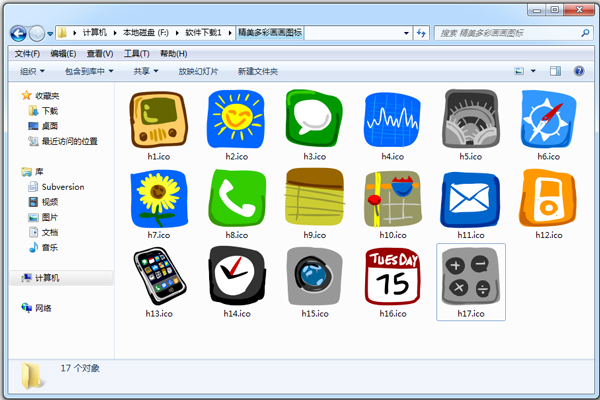
Task: Open the 共享 dropdown in toolbar
Action: coord(146,71)
